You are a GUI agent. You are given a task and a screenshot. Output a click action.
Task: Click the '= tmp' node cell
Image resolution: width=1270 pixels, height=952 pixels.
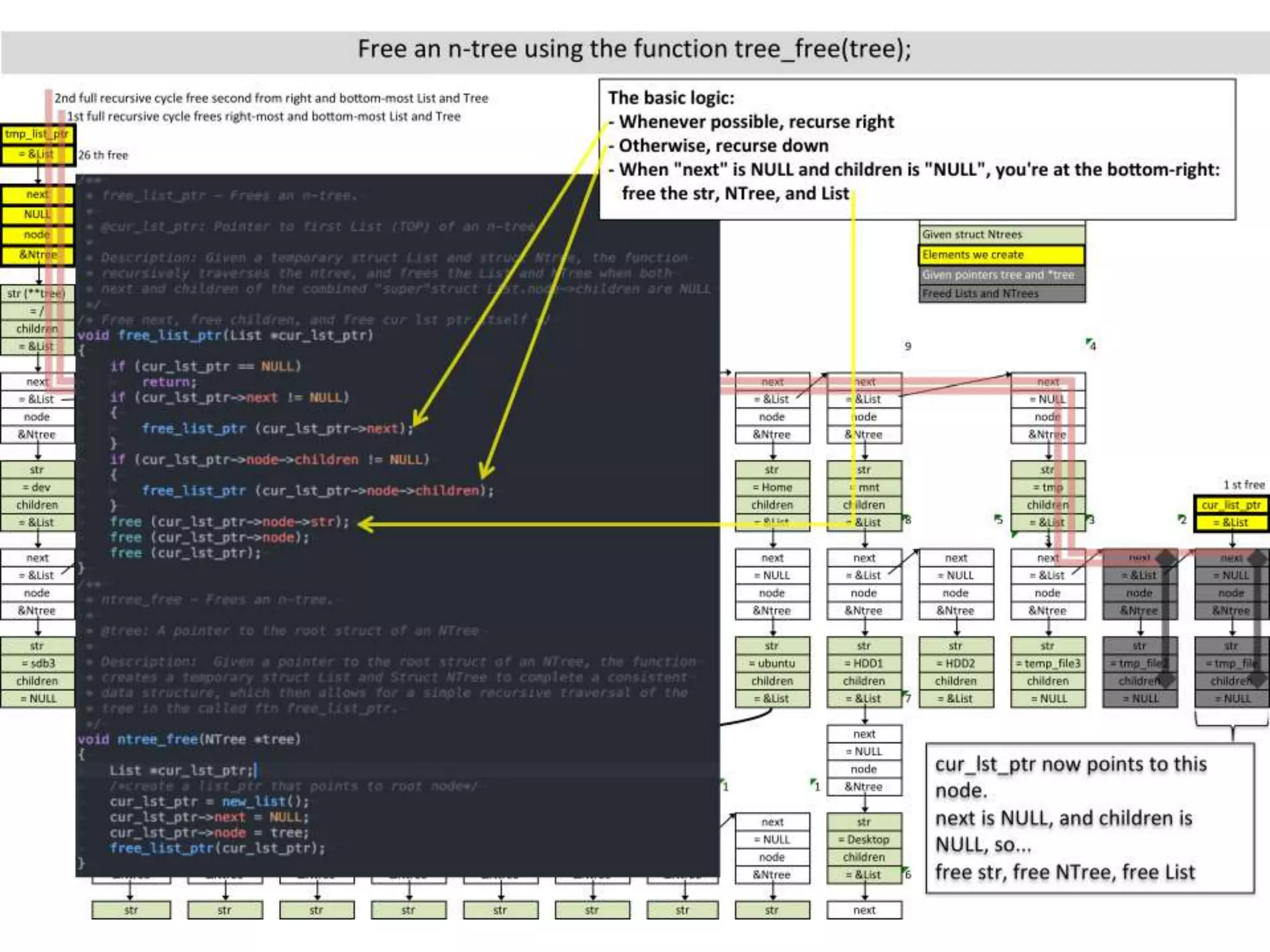1048,487
